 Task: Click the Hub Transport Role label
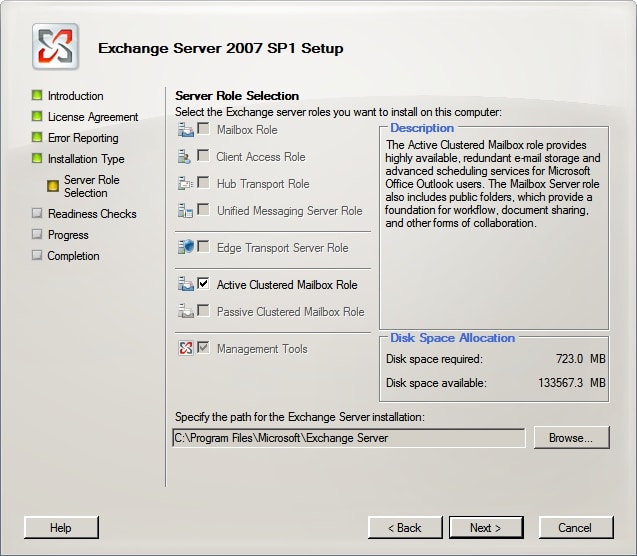coord(263,184)
